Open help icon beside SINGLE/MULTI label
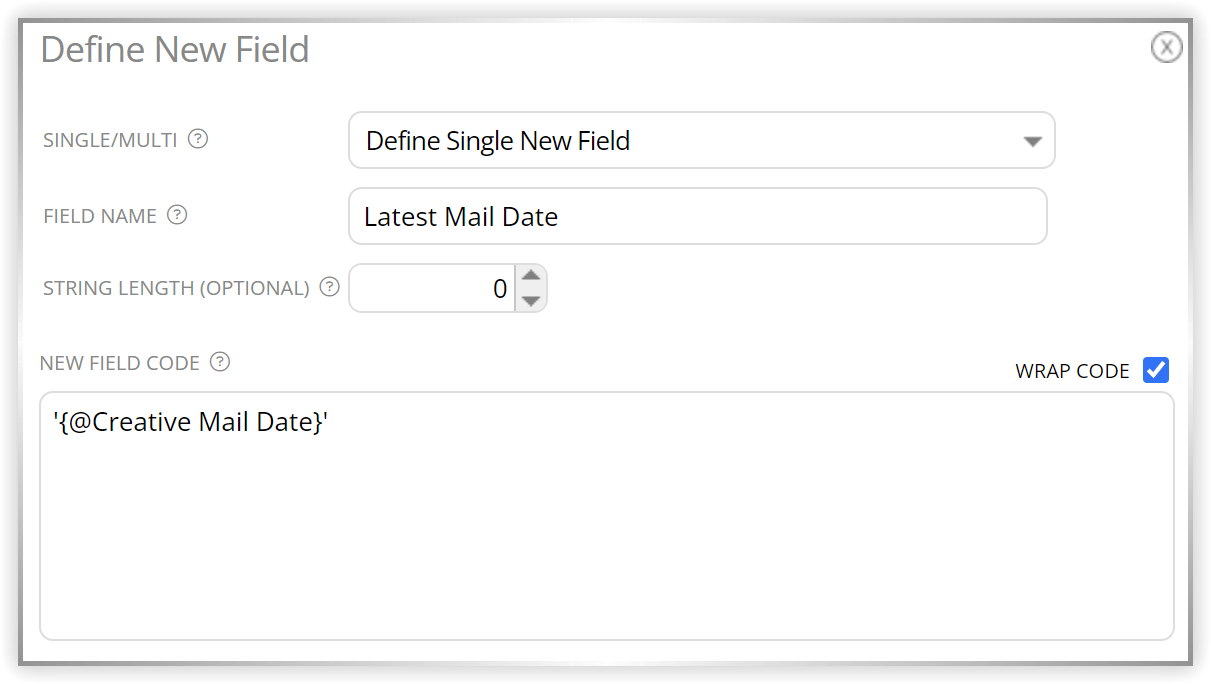Viewport: 1211px width, 684px height. [x=198, y=139]
